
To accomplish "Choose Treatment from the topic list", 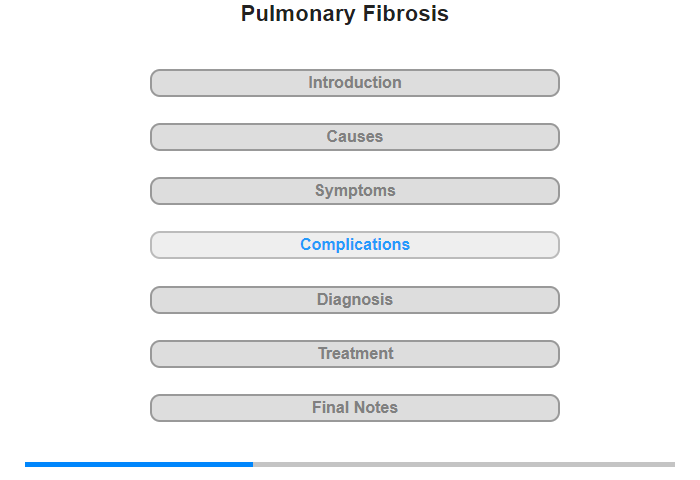I will point(354,354).
